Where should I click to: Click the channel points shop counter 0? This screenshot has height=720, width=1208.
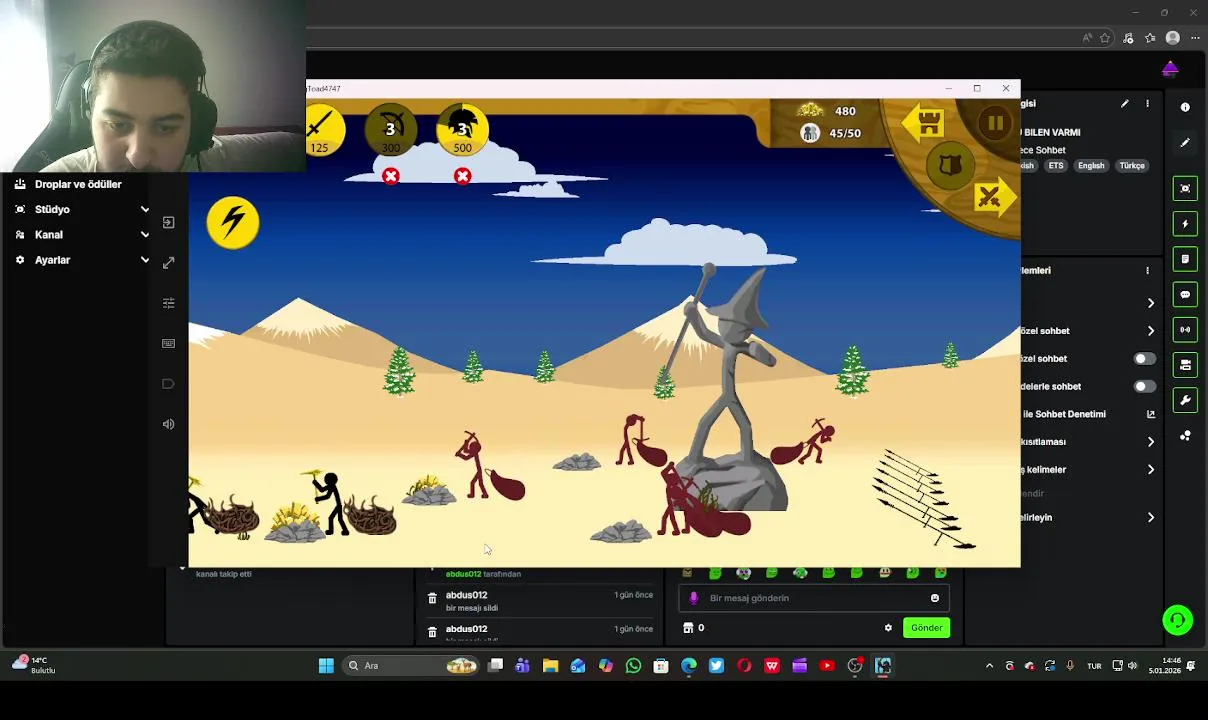(x=694, y=628)
